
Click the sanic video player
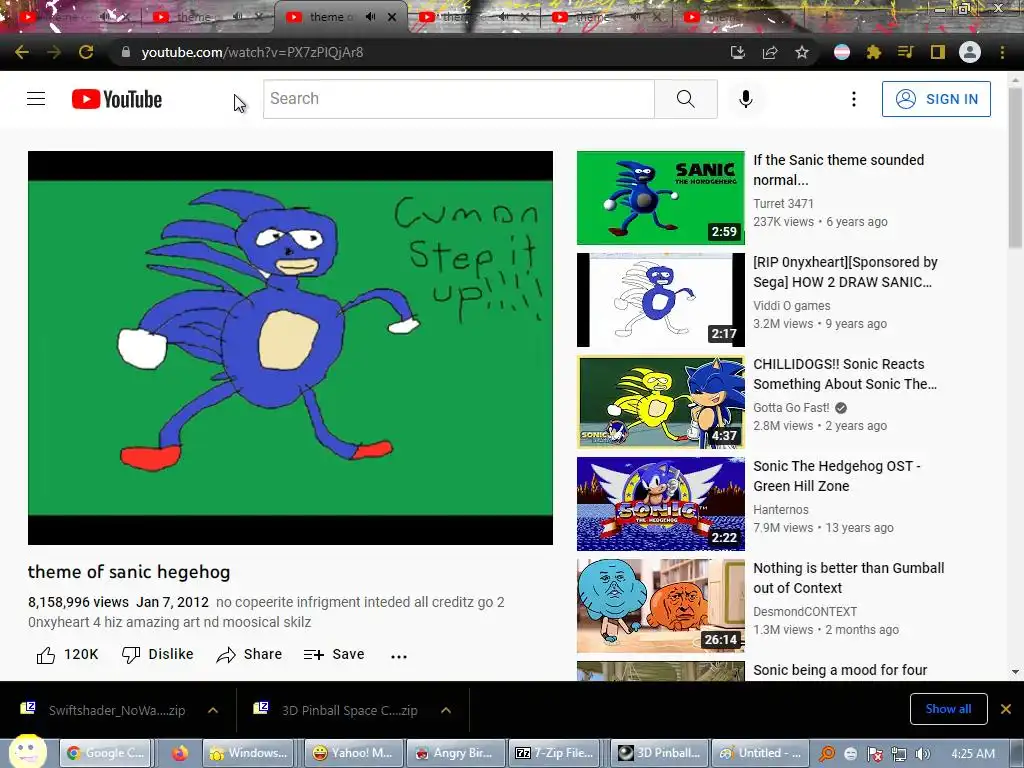click(290, 347)
